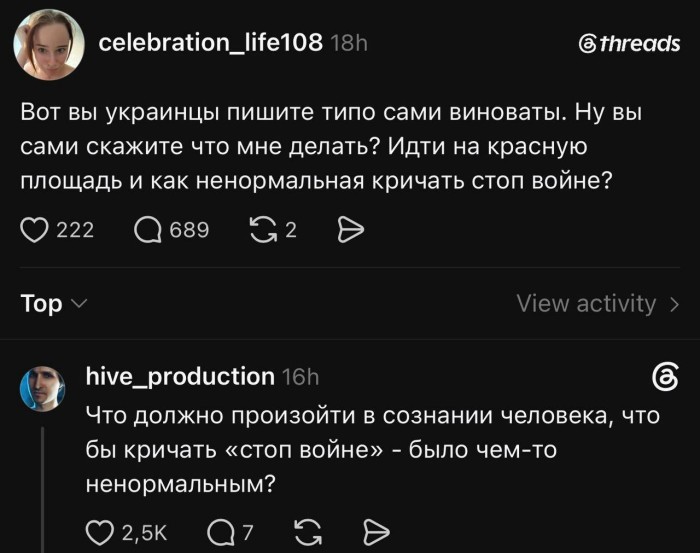Open the Top sort dropdown
700x553 pixels.
pos(54,304)
